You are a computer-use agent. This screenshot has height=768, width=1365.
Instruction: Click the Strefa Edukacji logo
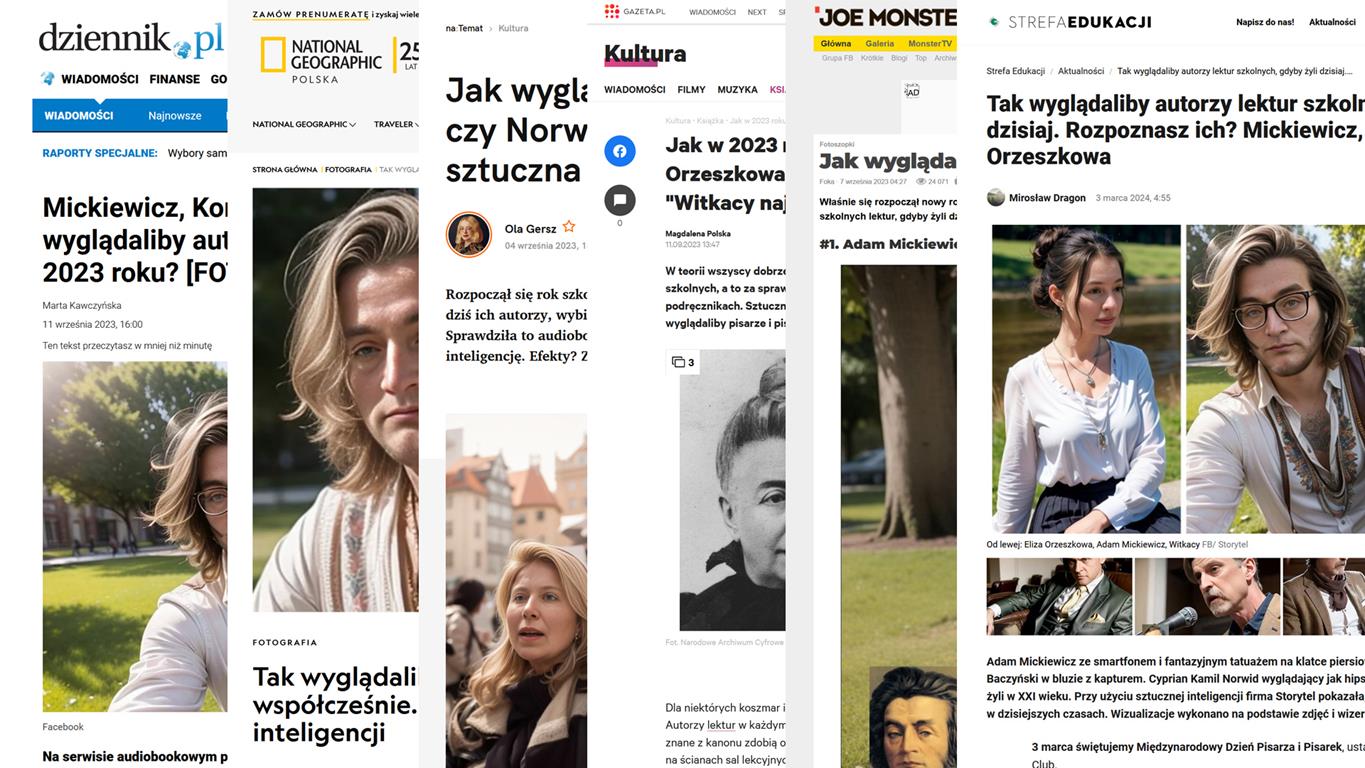click(1069, 22)
